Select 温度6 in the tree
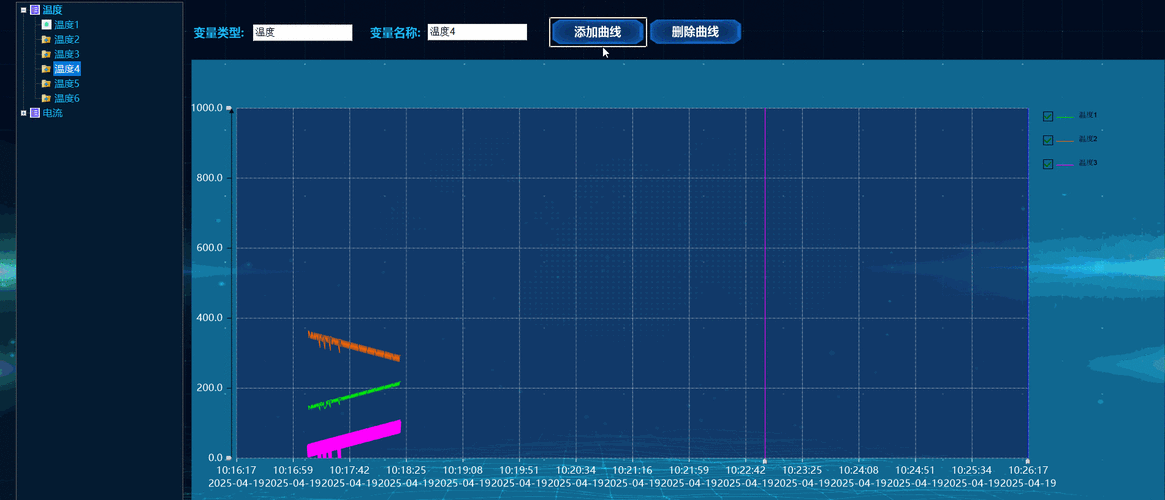 click(x=67, y=98)
